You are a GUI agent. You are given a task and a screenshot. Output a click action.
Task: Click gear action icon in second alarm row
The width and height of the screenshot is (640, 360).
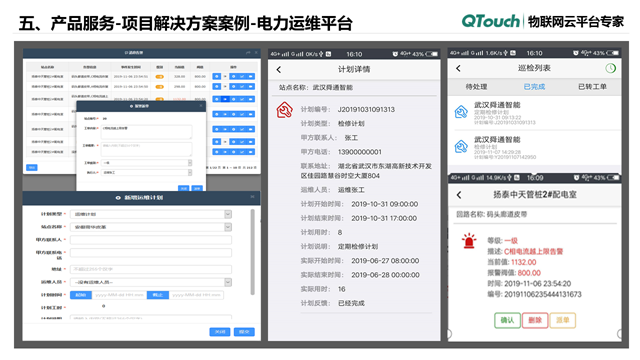pyautogui.click(x=233, y=87)
